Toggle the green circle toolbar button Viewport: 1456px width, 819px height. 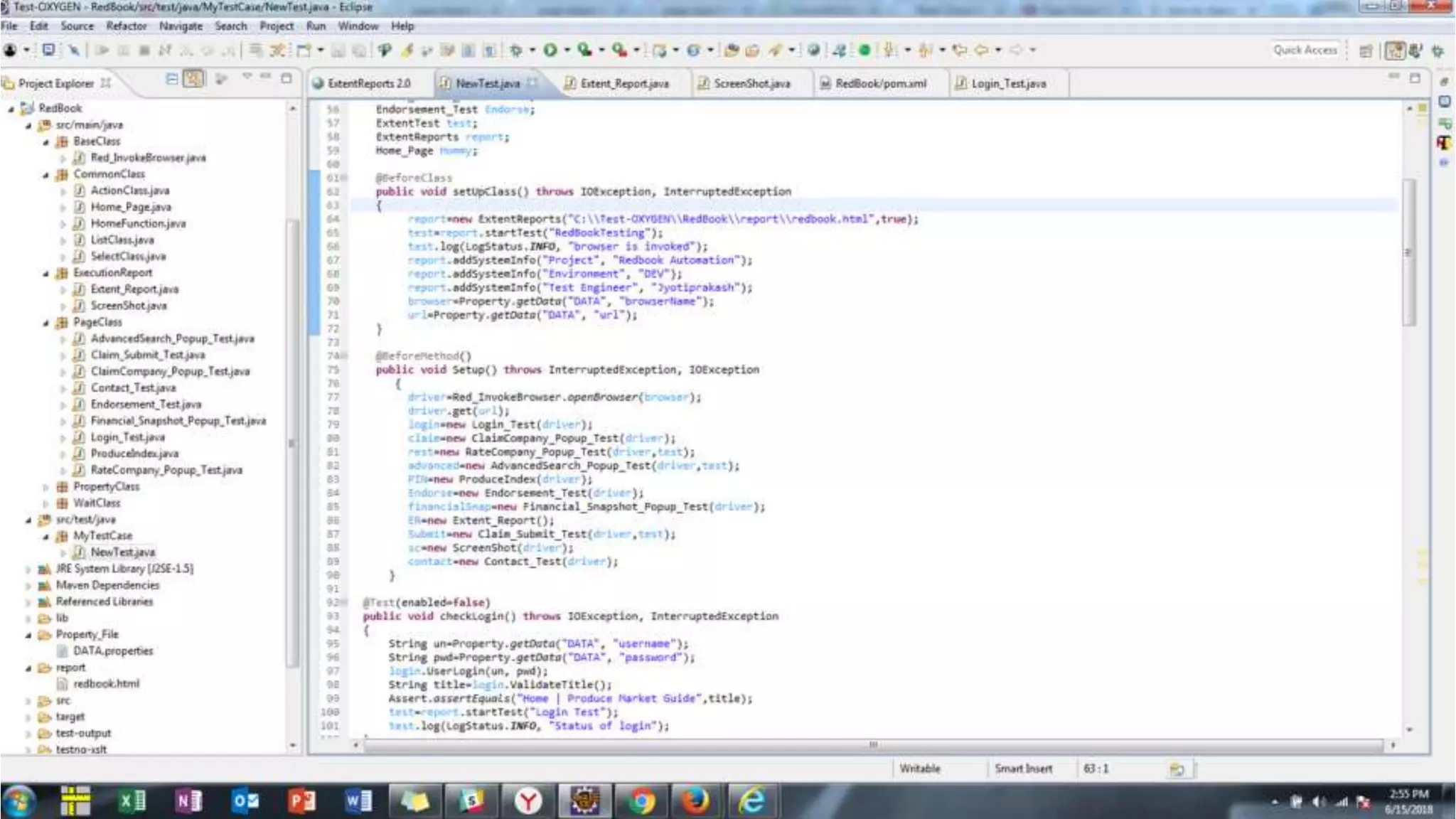[x=864, y=50]
